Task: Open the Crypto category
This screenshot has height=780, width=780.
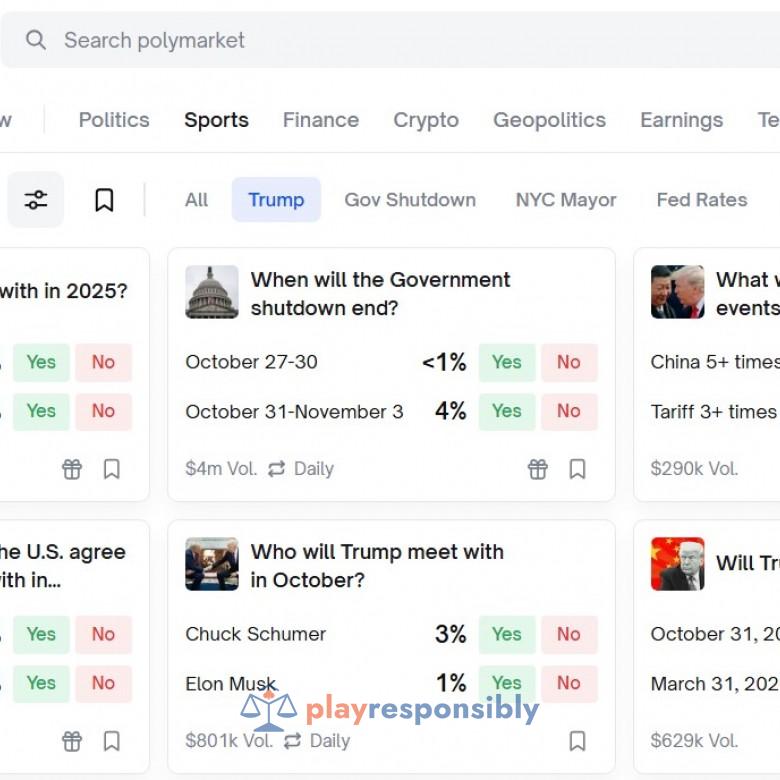Action: click(426, 120)
